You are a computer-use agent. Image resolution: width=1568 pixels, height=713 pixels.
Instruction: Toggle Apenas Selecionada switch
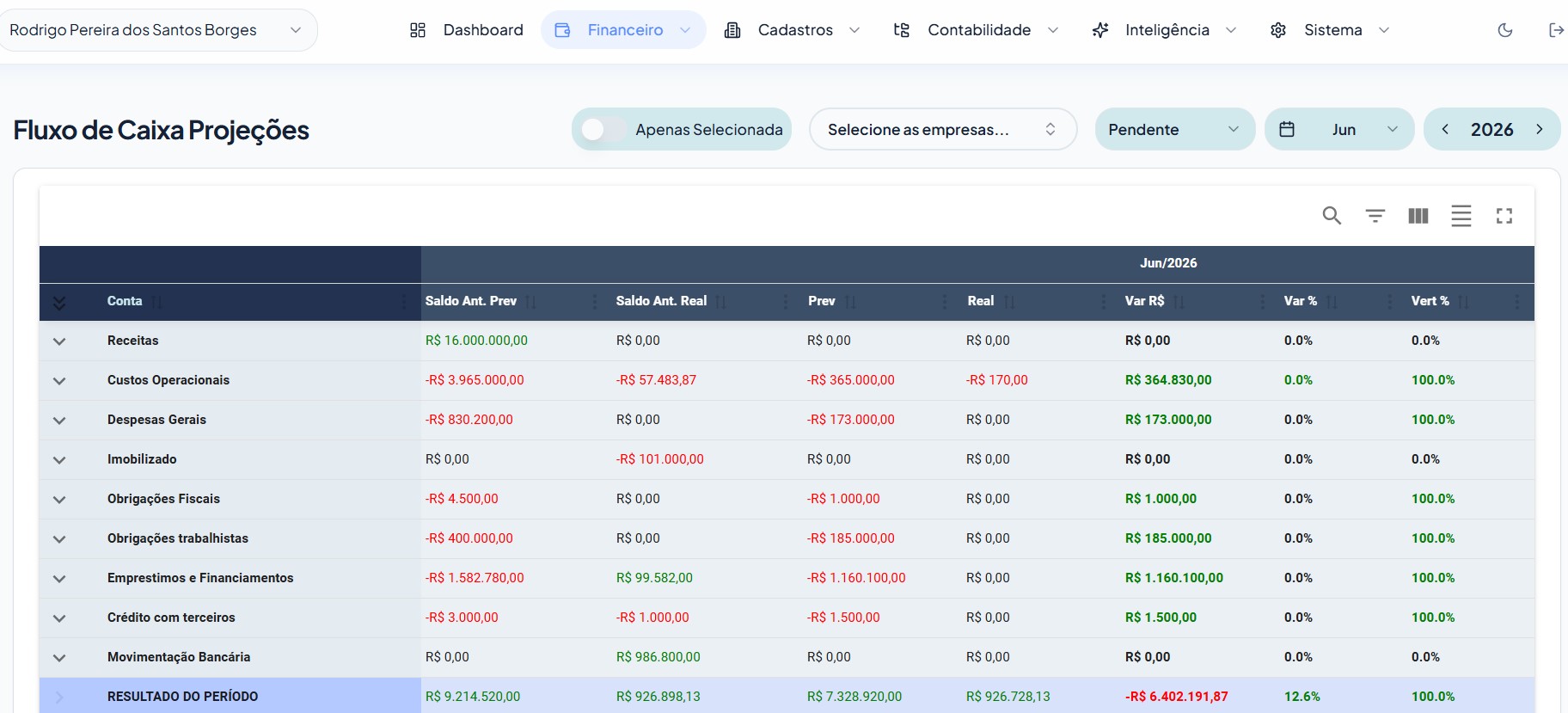(603, 129)
